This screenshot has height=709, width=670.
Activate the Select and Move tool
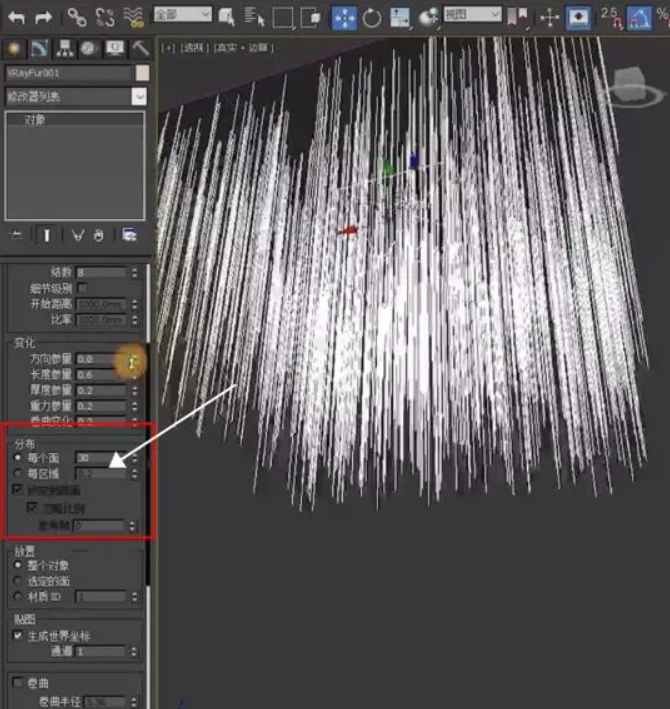[343, 17]
